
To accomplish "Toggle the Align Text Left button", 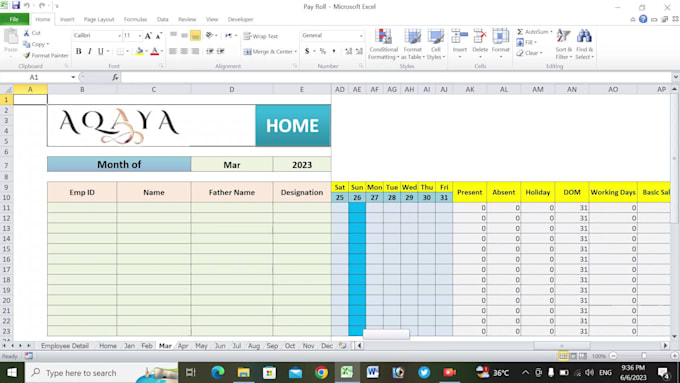I will click(173, 51).
